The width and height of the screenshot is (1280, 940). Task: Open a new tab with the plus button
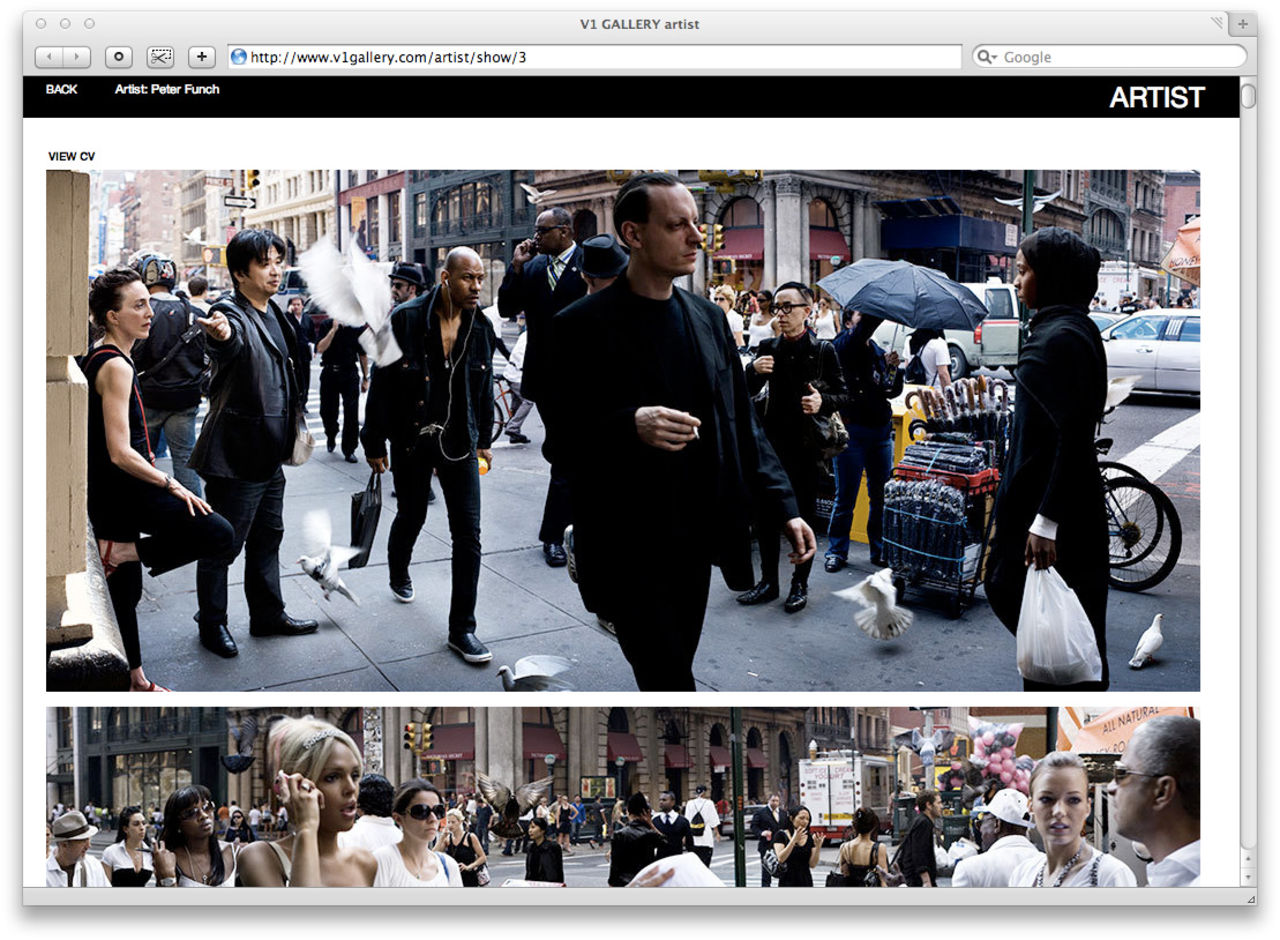tap(1243, 24)
